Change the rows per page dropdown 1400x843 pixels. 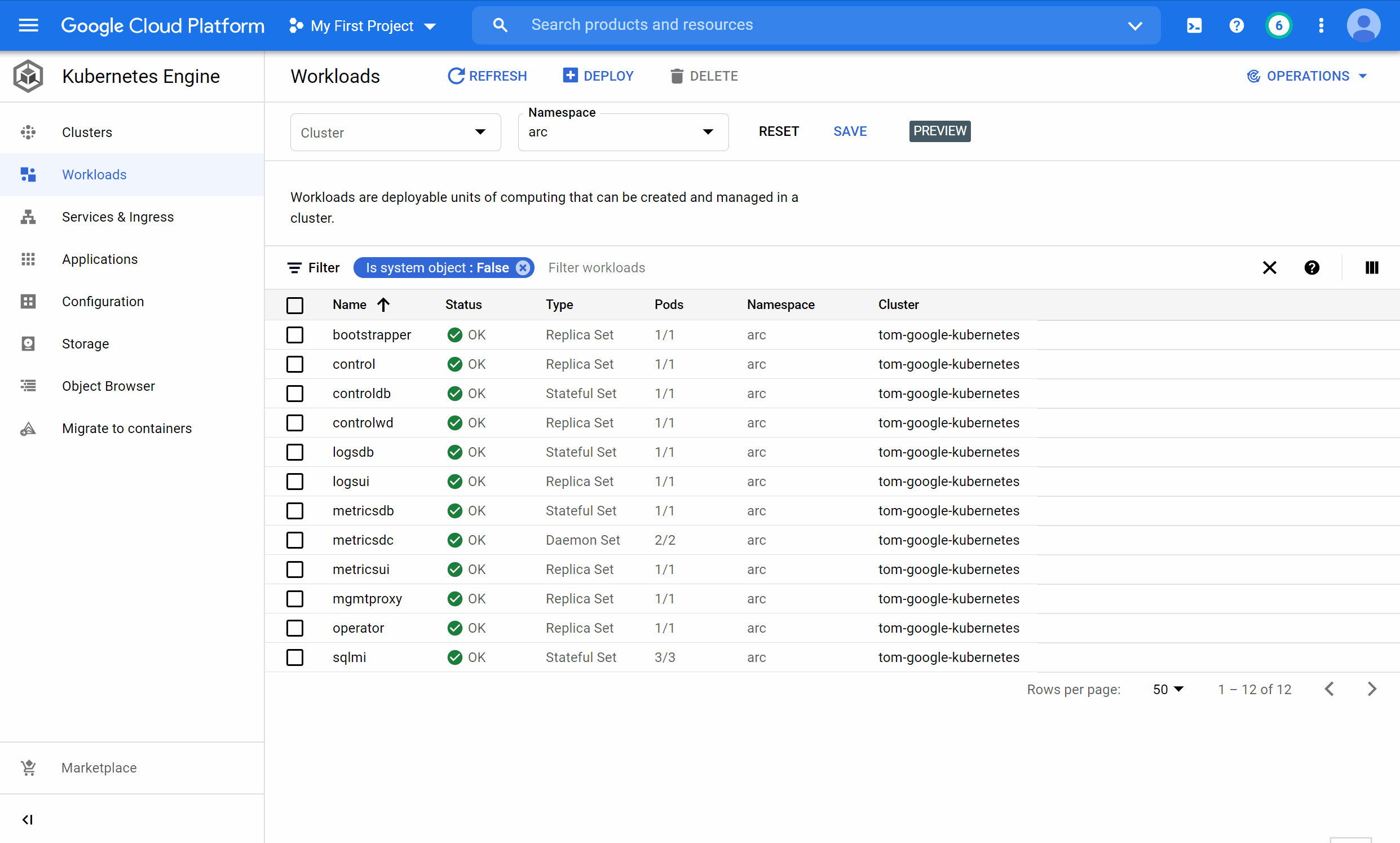click(1168, 689)
